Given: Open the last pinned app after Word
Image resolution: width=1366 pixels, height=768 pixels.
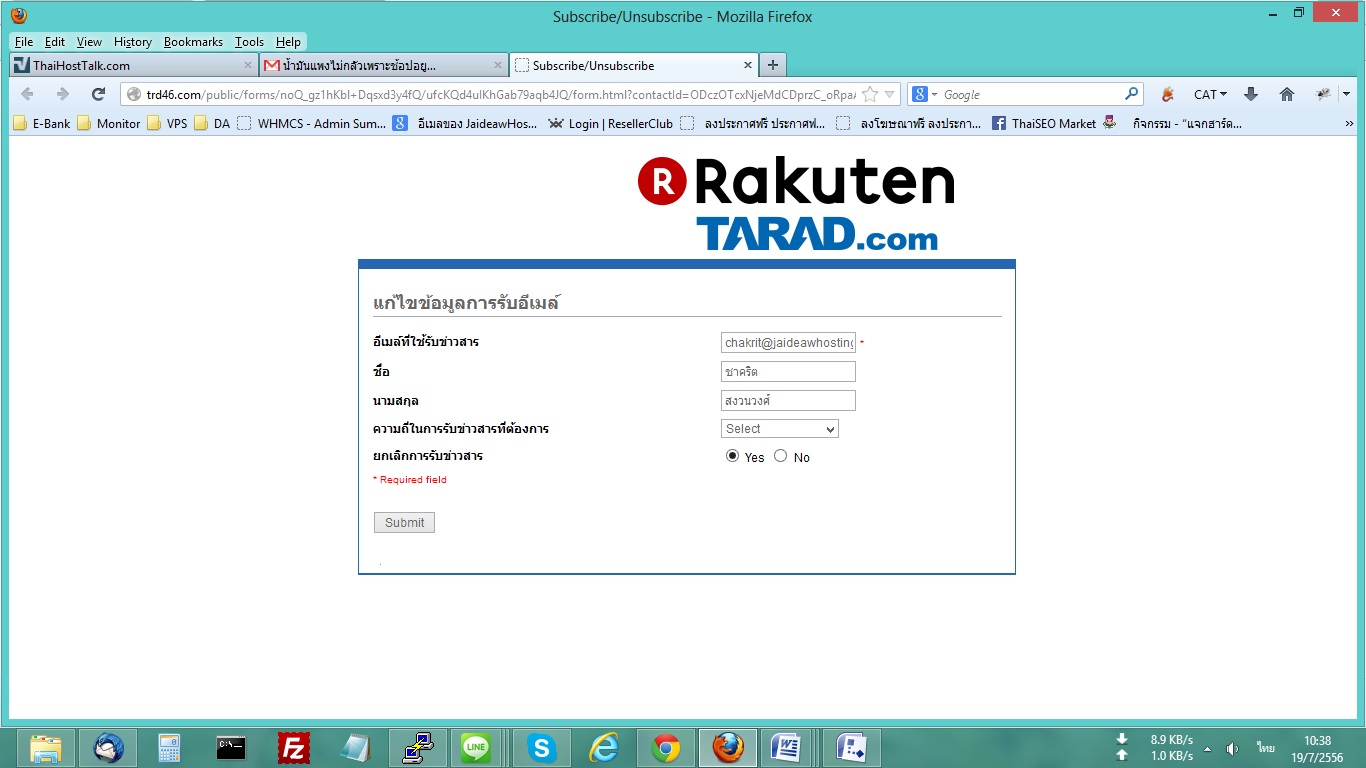Looking at the screenshot, I should [x=852, y=748].
